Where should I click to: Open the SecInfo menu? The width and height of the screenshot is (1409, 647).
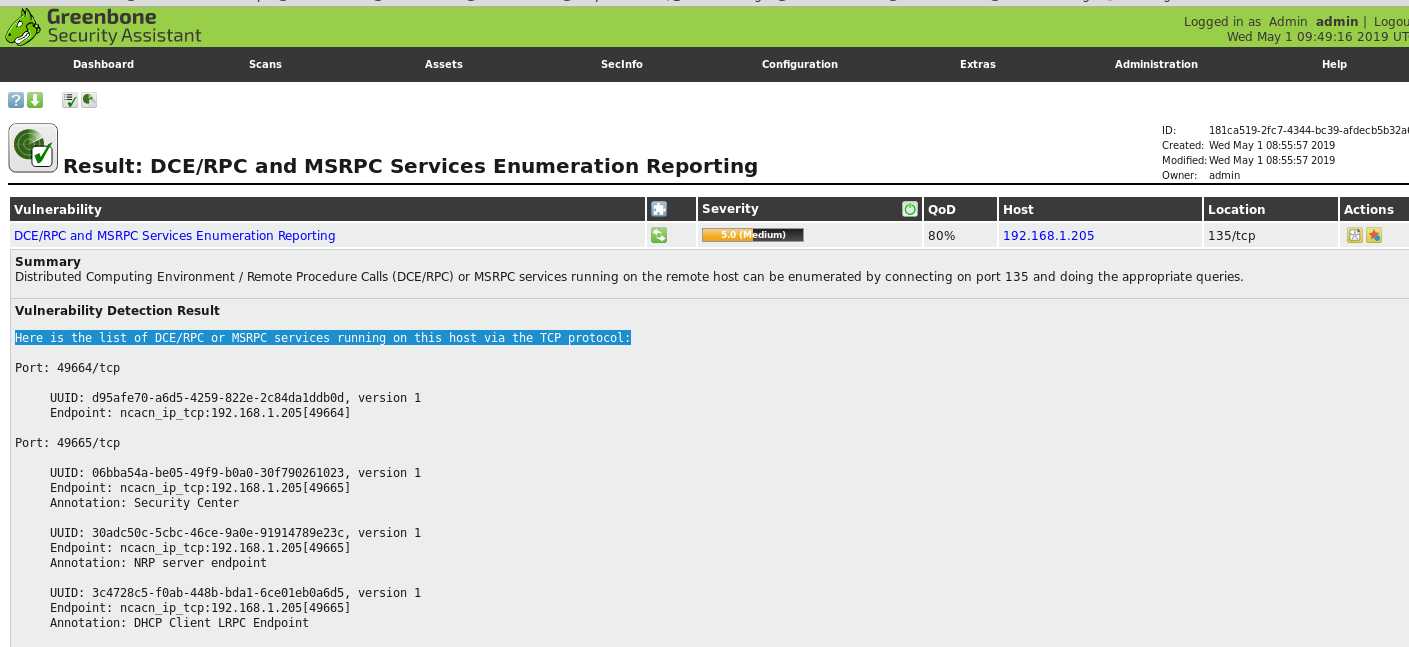point(622,64)
